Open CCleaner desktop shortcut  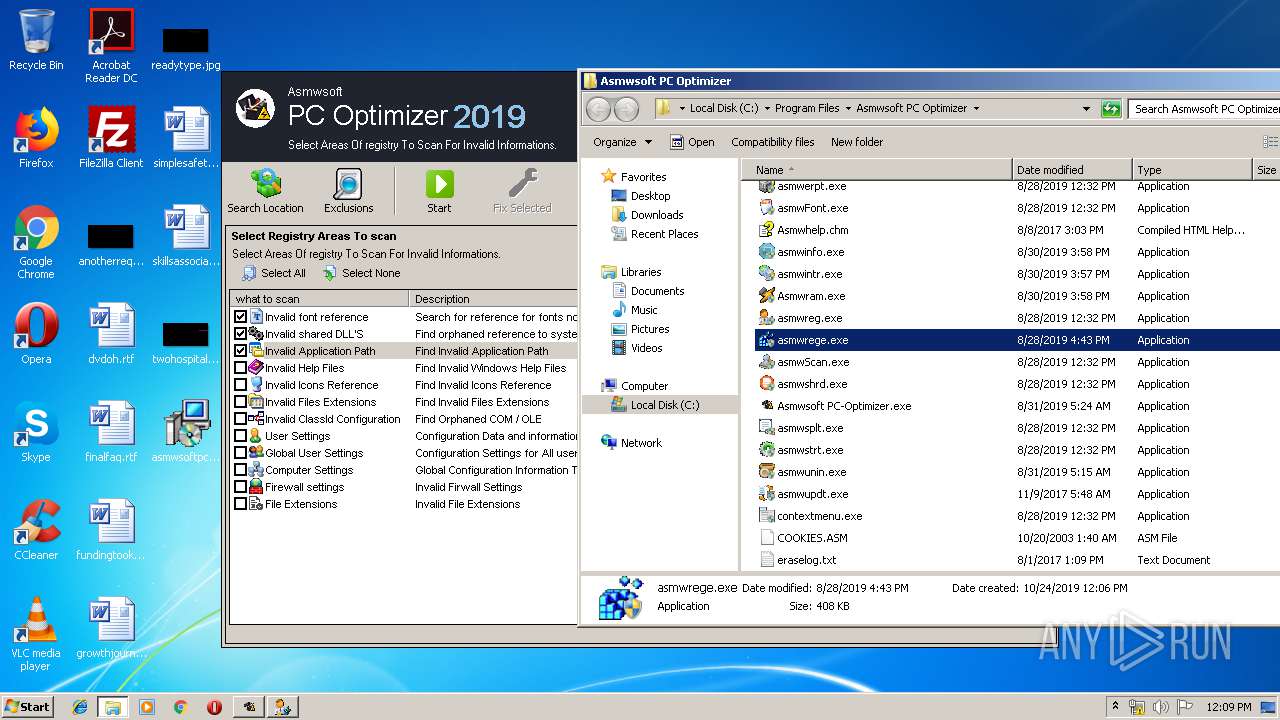point(36,530)
